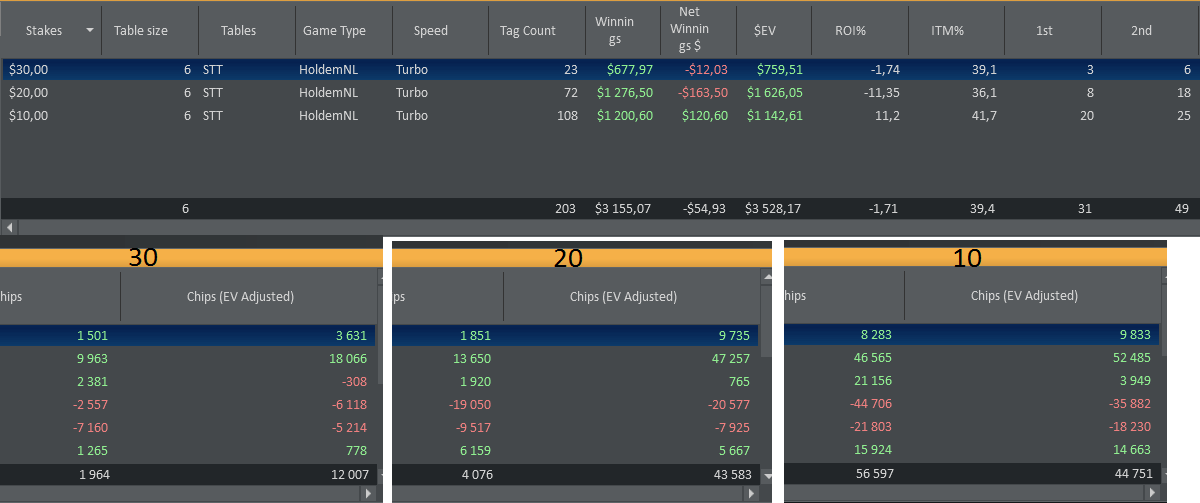Open the Stakes column sort dropdown arrow

(91, 31)
